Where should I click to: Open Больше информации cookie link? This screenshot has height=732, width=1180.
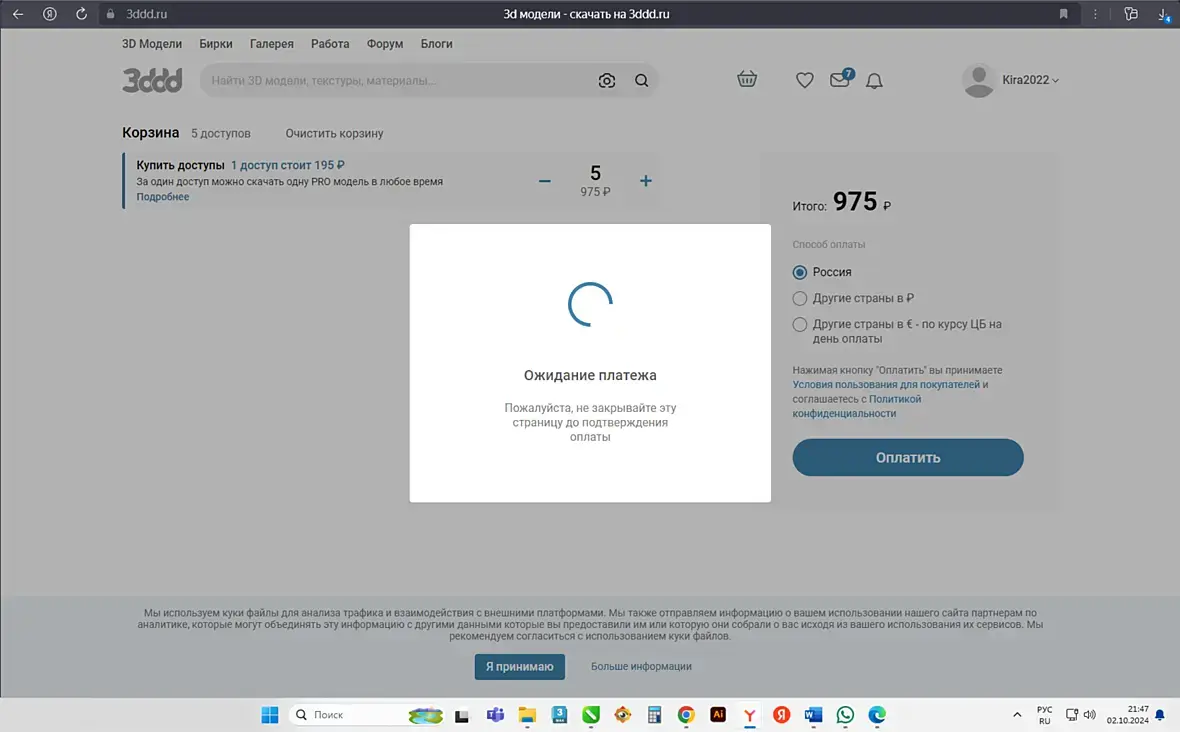tap(641, 667)
